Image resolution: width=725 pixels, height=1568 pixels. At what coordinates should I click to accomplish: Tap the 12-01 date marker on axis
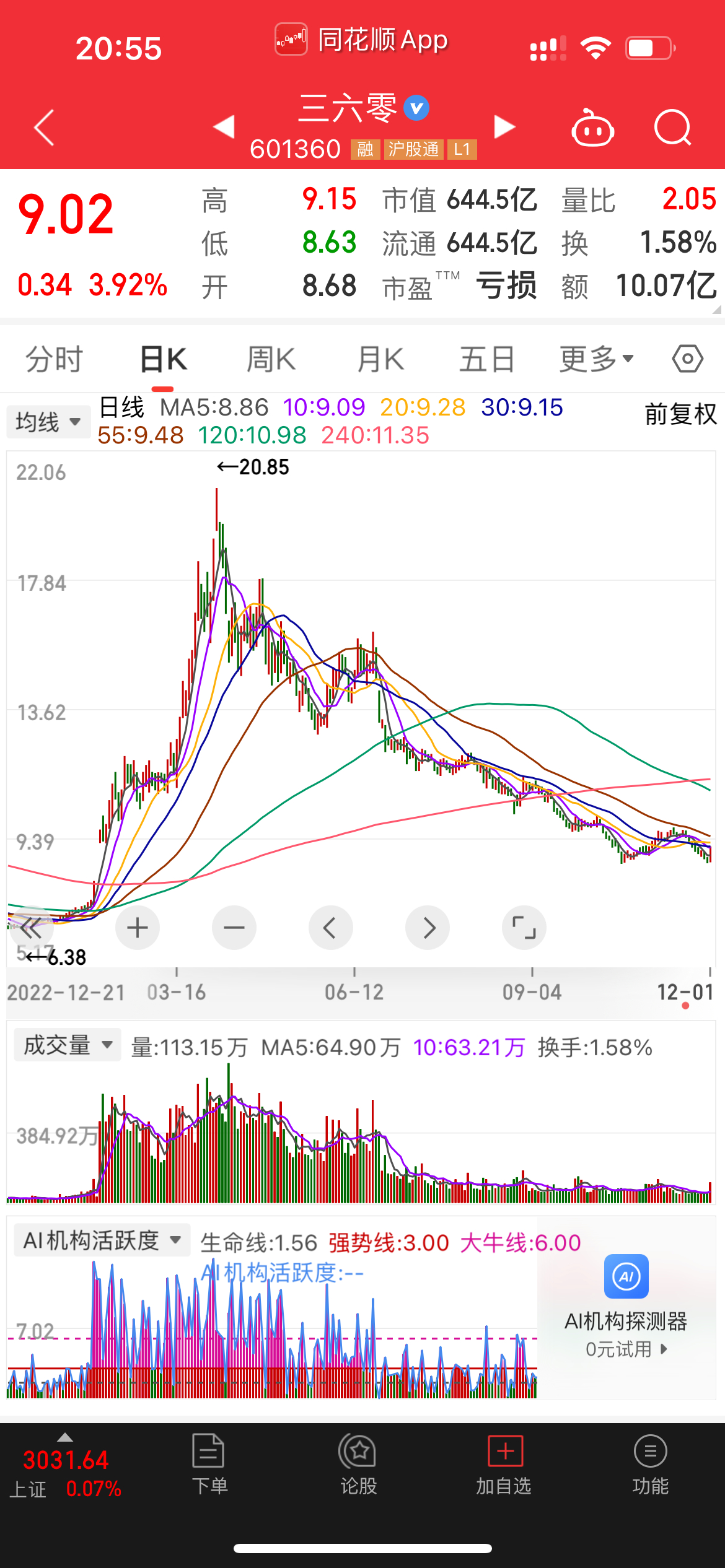[x=685, y=992]
